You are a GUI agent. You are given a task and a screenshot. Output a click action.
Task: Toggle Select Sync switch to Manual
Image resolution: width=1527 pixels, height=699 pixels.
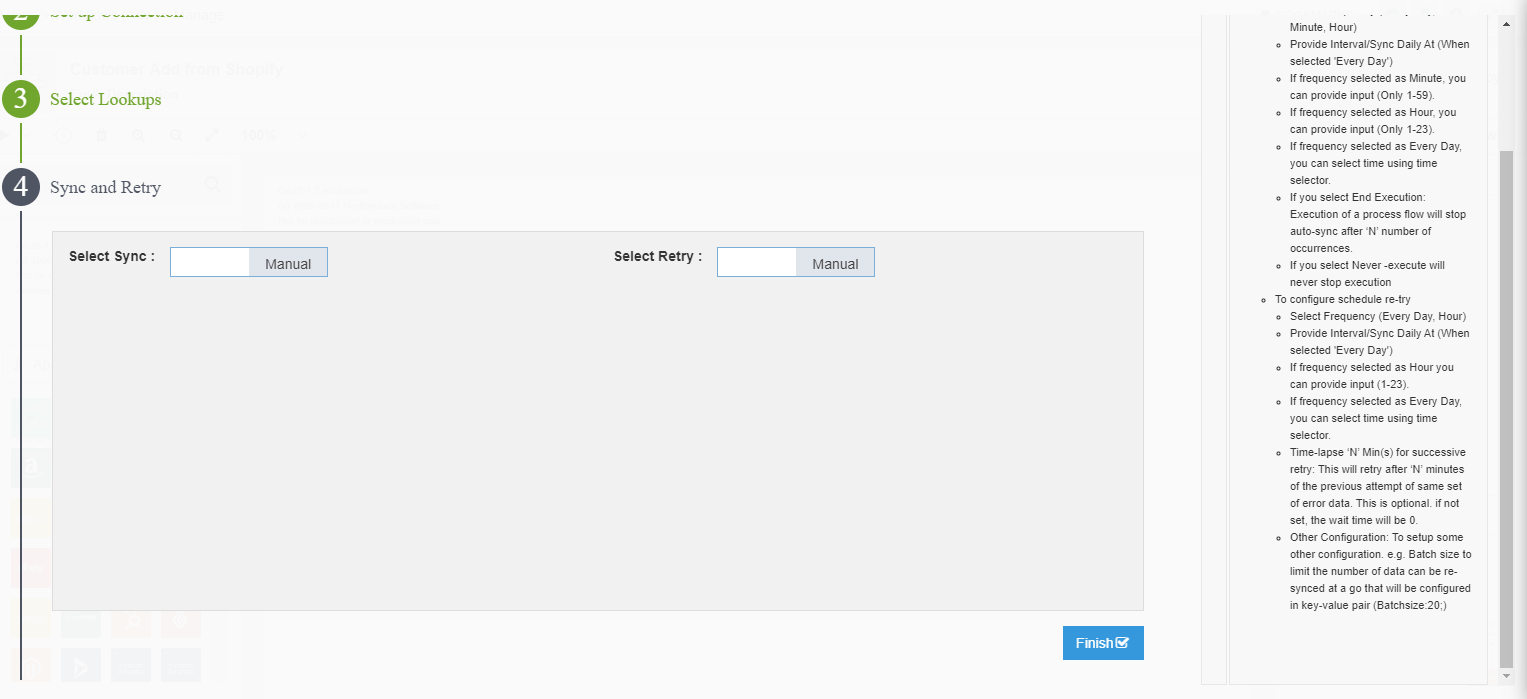288,262
